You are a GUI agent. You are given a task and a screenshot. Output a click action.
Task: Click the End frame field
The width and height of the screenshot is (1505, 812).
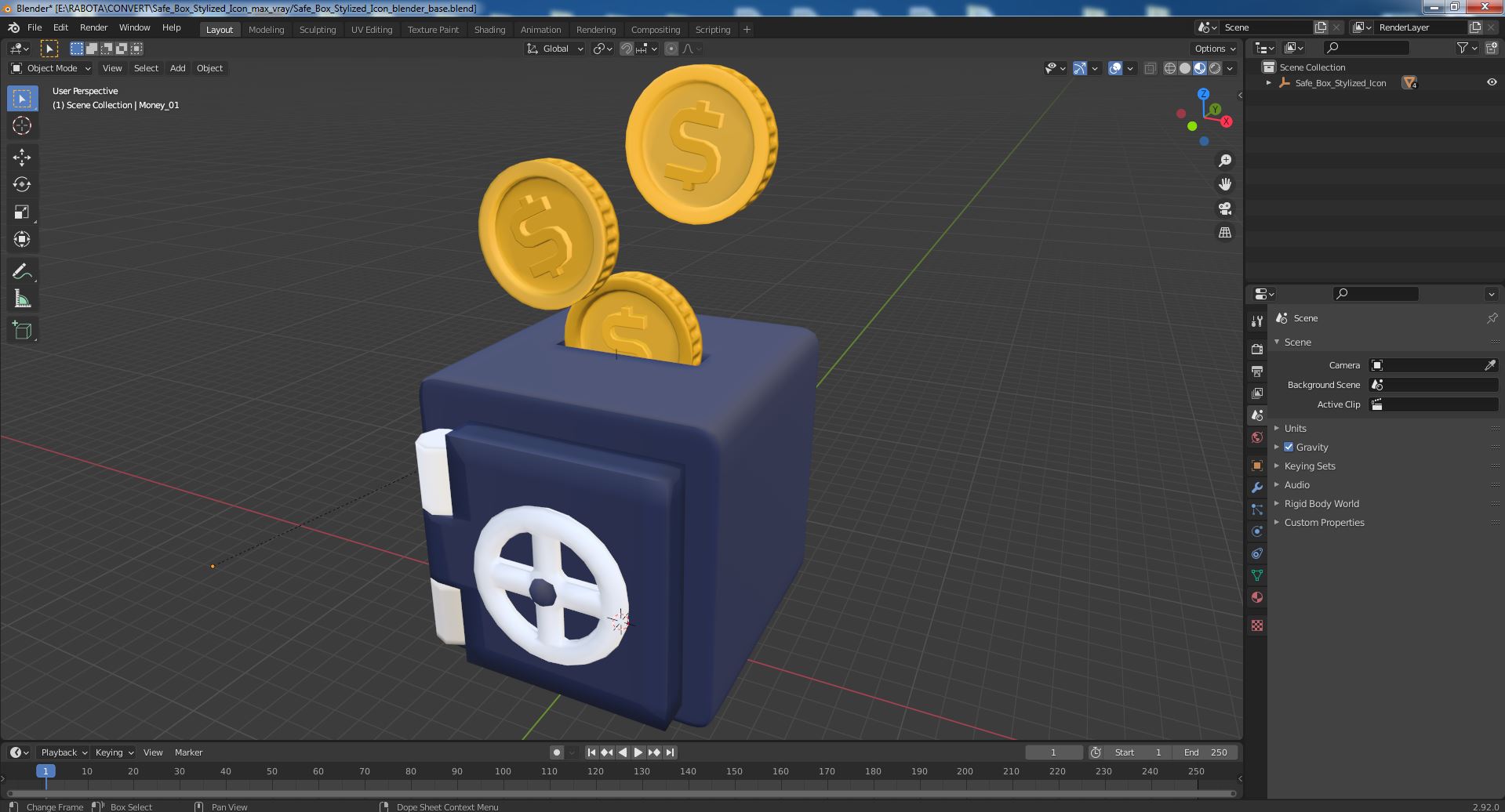[1206, 752]
